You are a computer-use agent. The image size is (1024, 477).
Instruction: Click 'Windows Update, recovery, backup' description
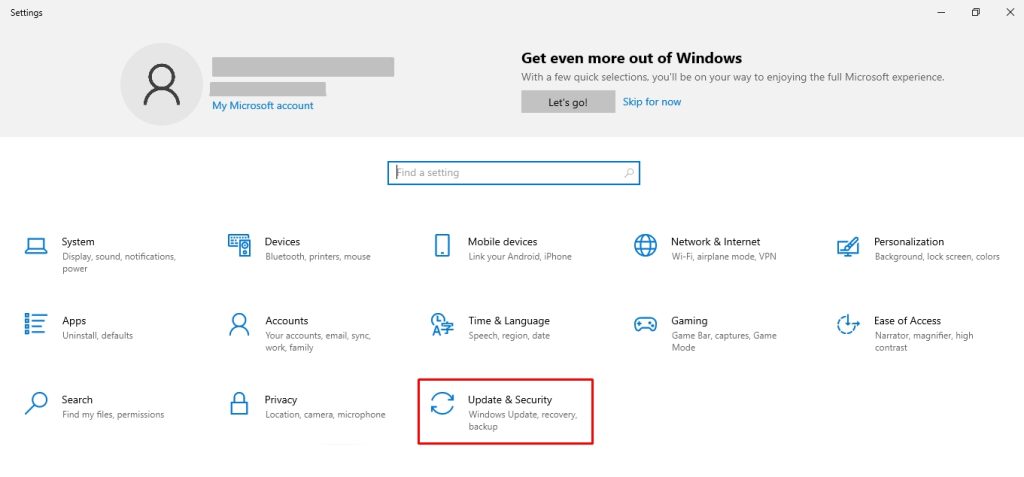522,421
